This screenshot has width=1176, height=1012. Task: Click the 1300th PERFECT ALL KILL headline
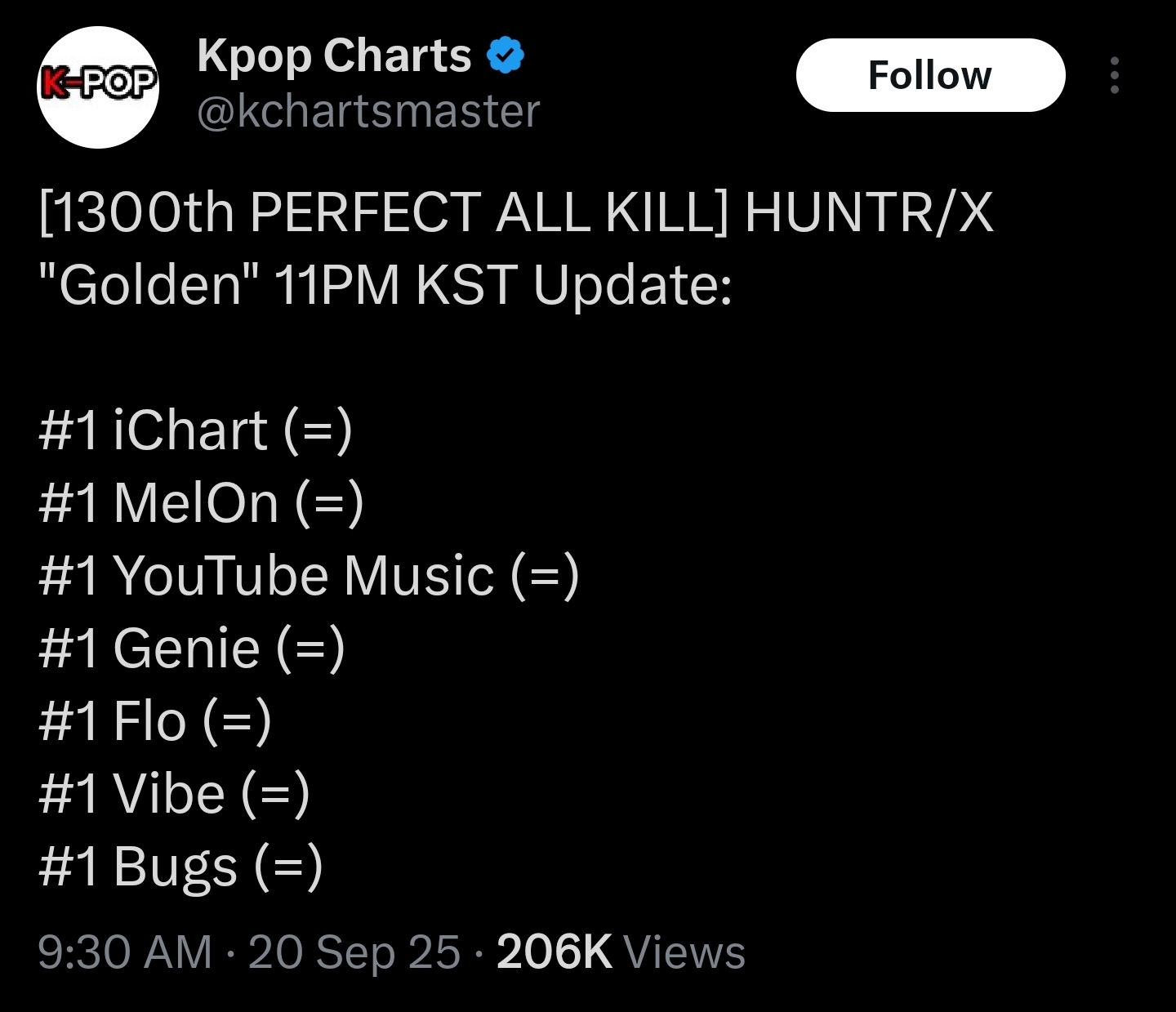(x=382, y=212)
